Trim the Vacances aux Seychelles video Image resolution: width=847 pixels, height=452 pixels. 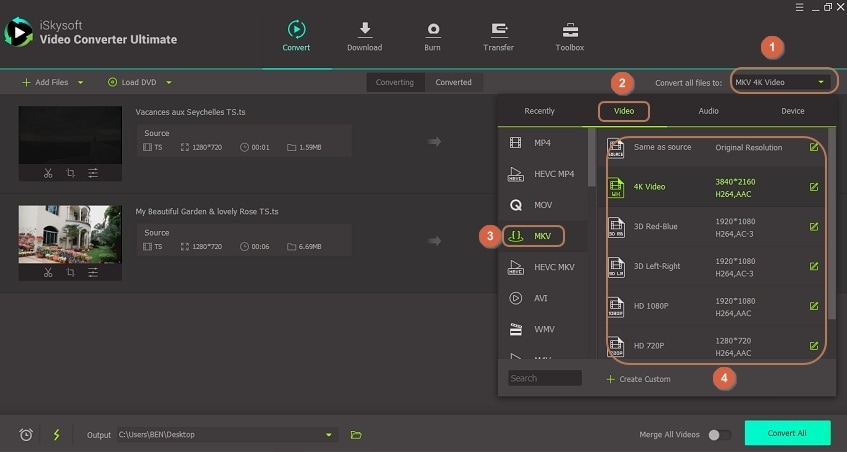pyautogui.click(x=48, y=173)
